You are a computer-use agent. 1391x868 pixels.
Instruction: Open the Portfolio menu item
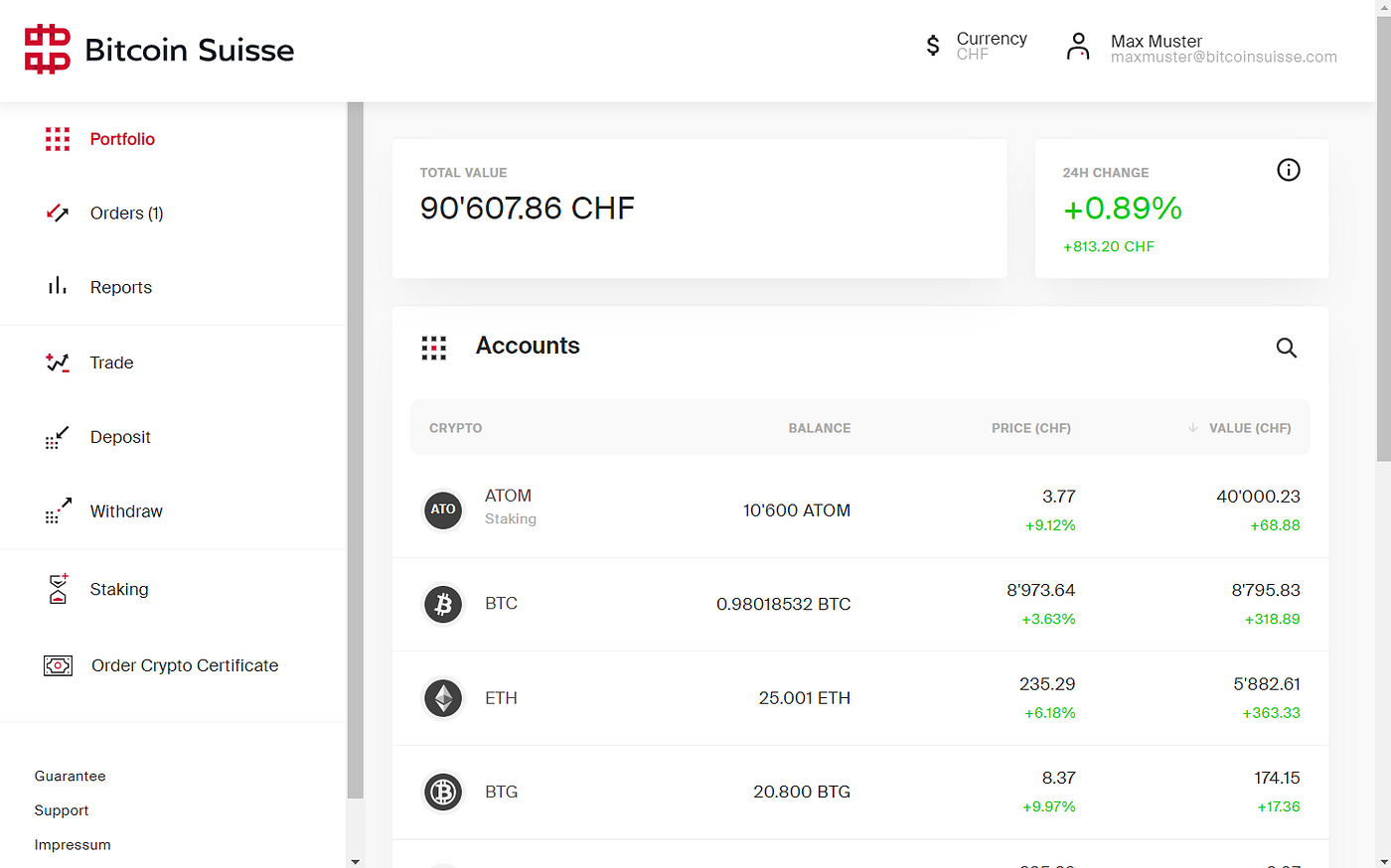(x=122, y=139)
